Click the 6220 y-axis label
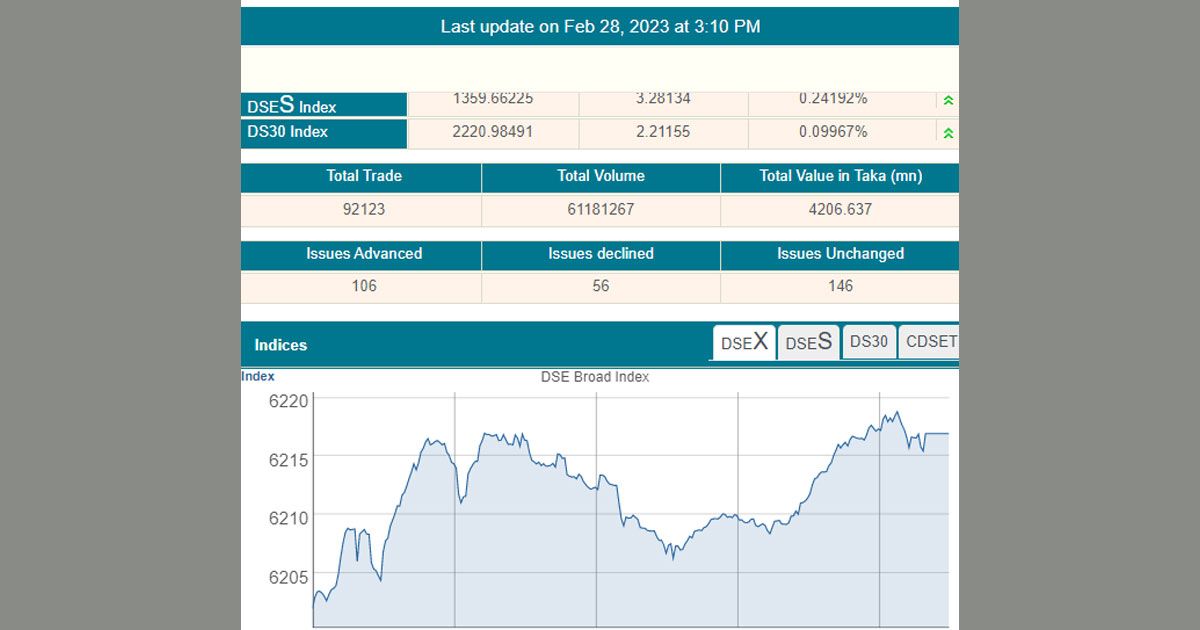 click(x=290, y=402)
